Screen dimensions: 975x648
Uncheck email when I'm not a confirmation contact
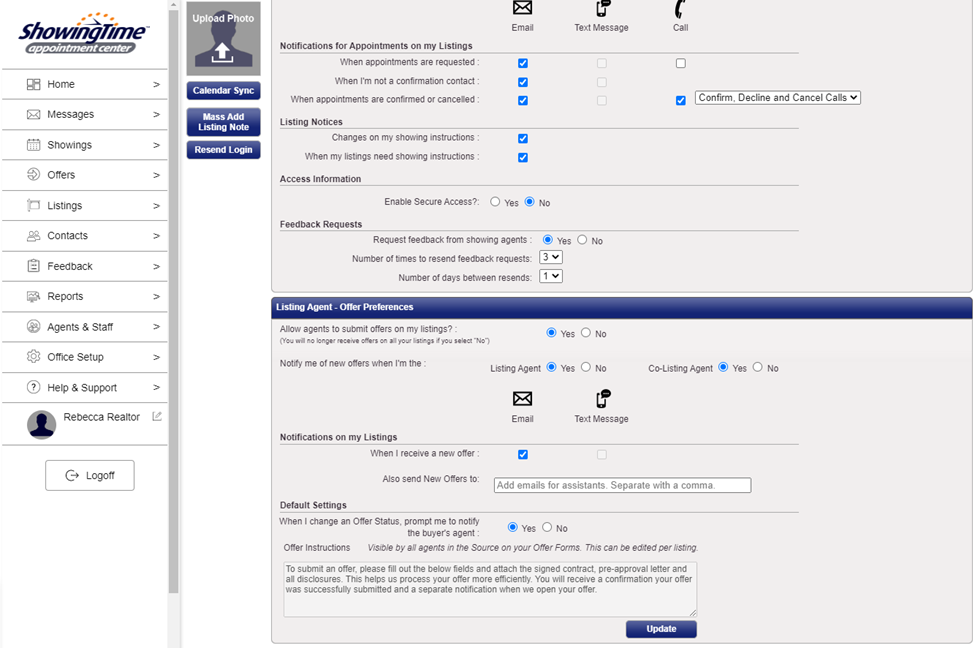pyautogui.click(x=523, y=82)
